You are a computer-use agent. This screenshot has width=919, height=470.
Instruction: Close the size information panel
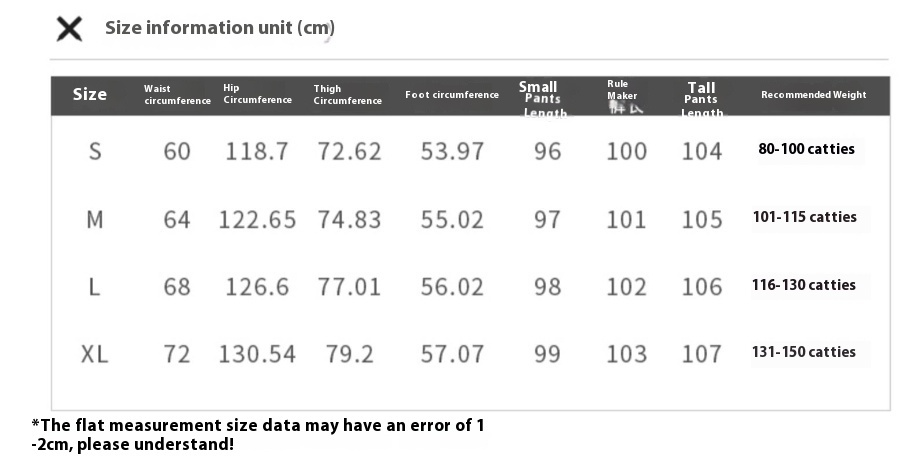[x=69, y=28]
